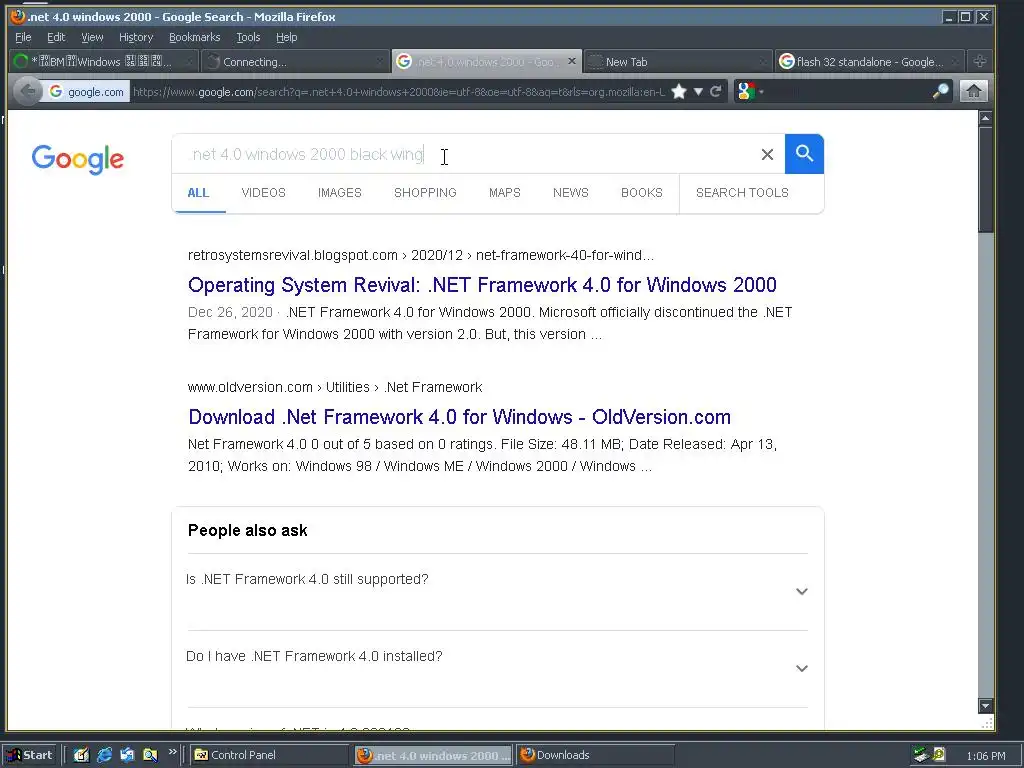
Task: Go back with the browser back arrow
Action: (x=27, y=91)
